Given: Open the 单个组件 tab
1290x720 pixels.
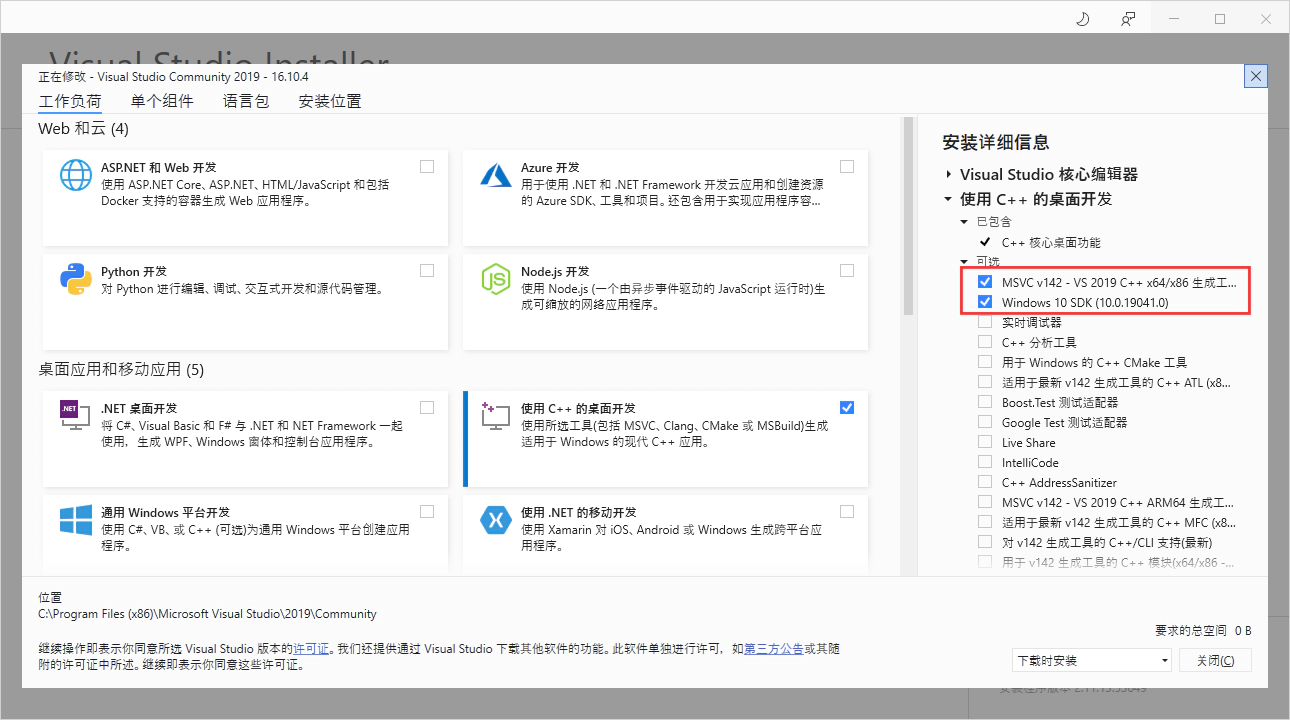Looking at the screenshot, I should tap(162, 101).
